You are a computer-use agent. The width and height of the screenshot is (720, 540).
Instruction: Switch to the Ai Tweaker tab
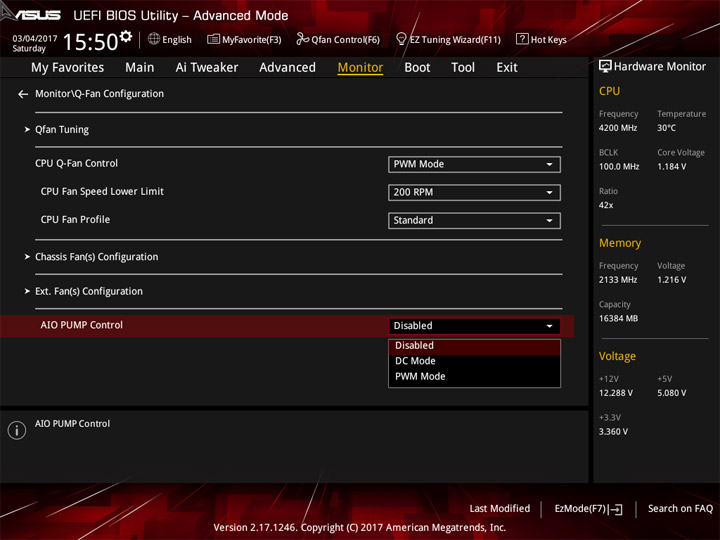(x=207, y=68)
